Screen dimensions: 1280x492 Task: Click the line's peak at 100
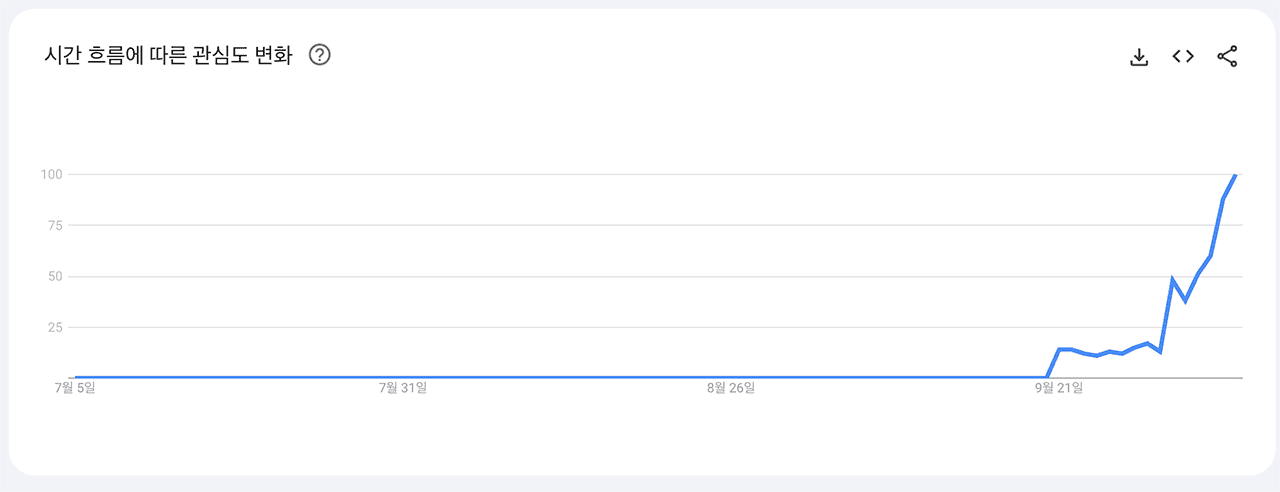point(1236,175)
